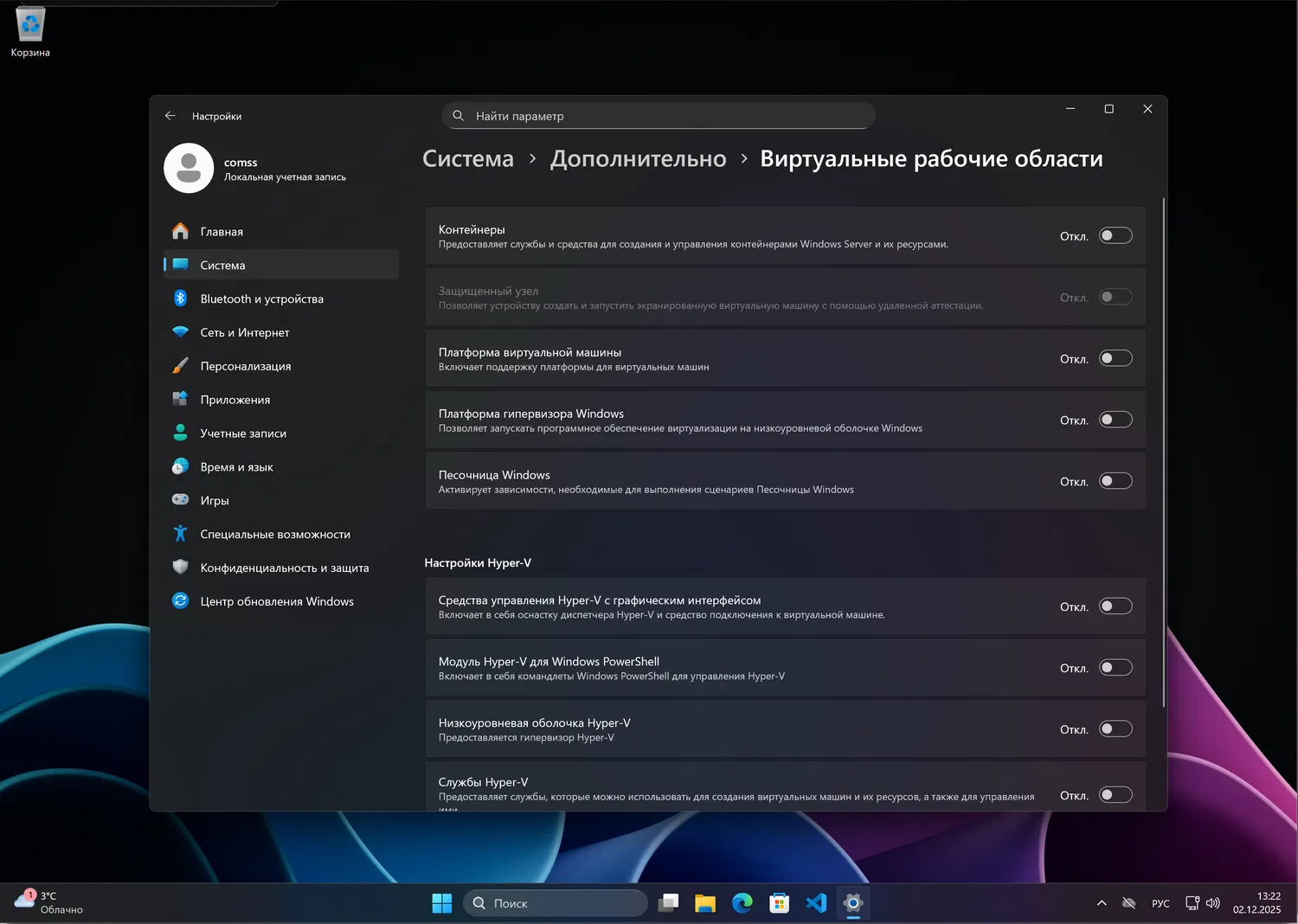Switch on Низкоуровневая оболочка Hyper-V
This screenshot has width=1298, height=924.
(1115, 729)
